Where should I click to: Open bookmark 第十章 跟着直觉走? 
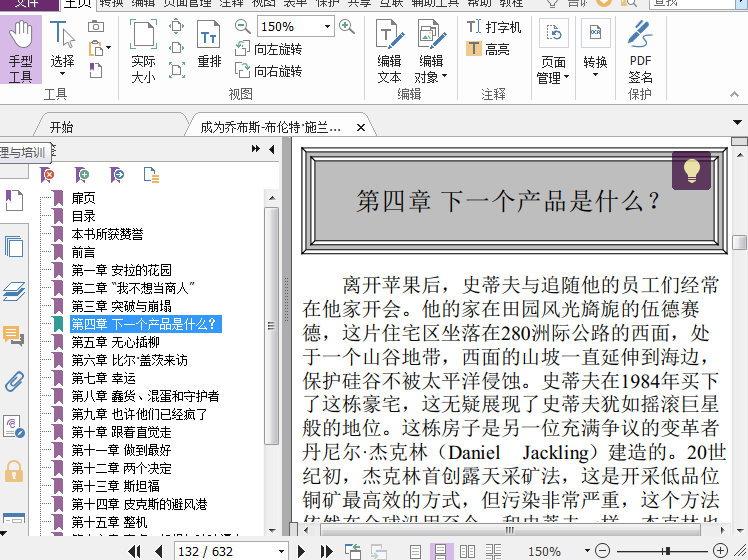(x=121, y=432)
